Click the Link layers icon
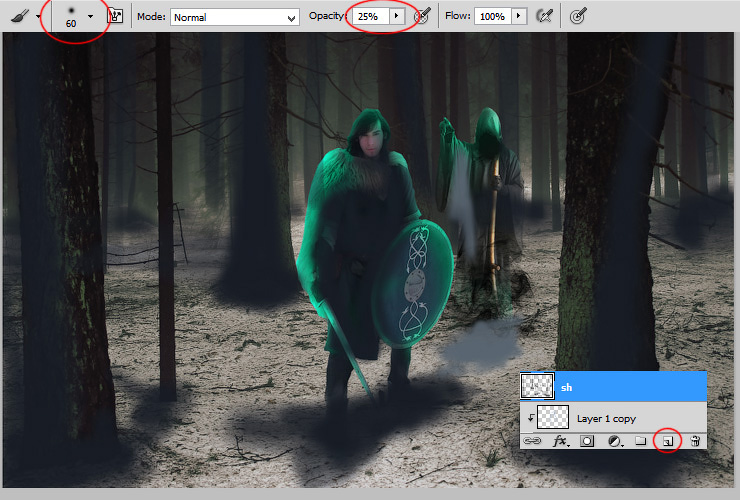Viewport: 740px width, 500px height. [532, 441]
